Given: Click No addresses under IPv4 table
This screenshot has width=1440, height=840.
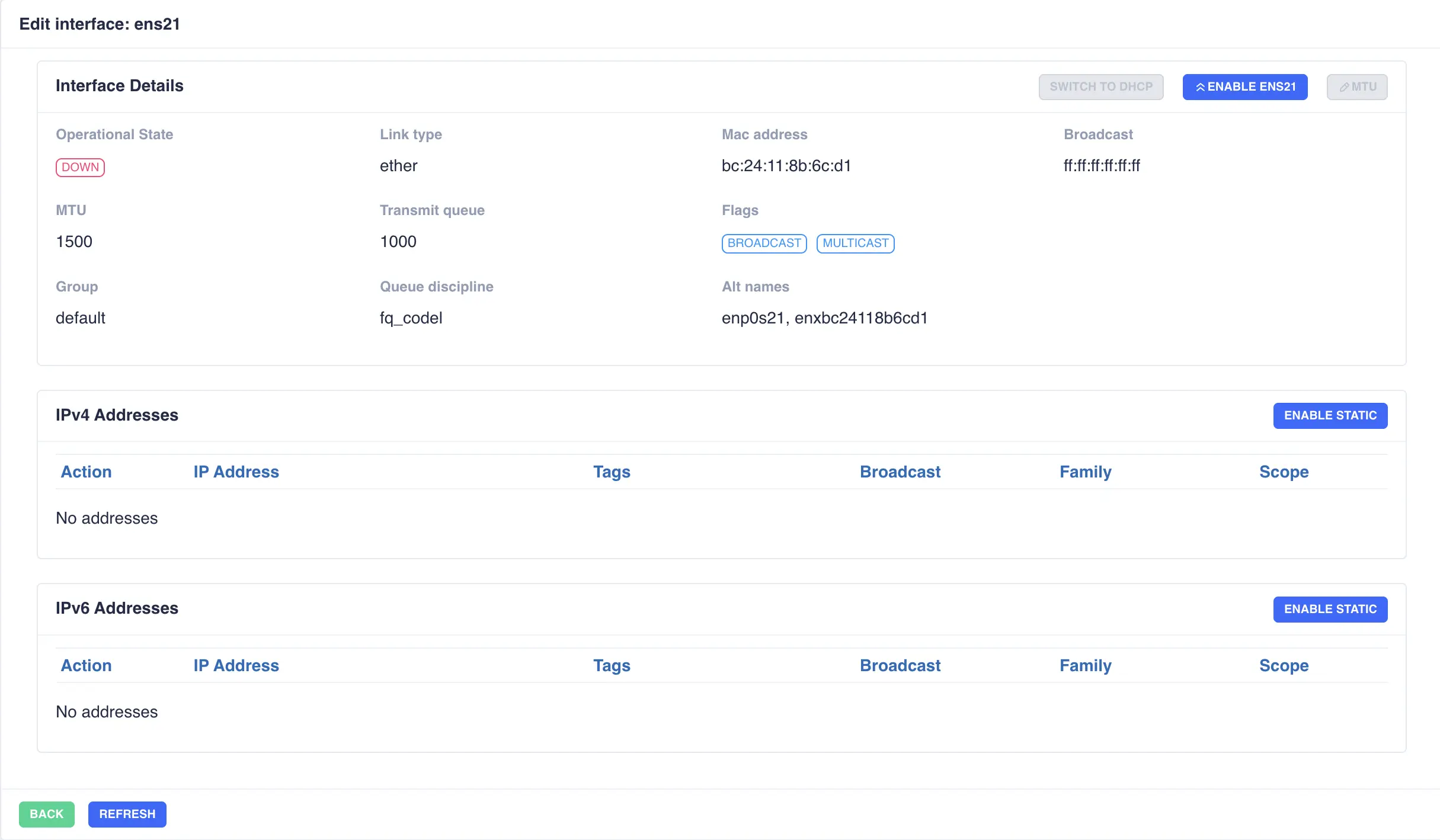Looking at the screenshot, I should point(107,518).
